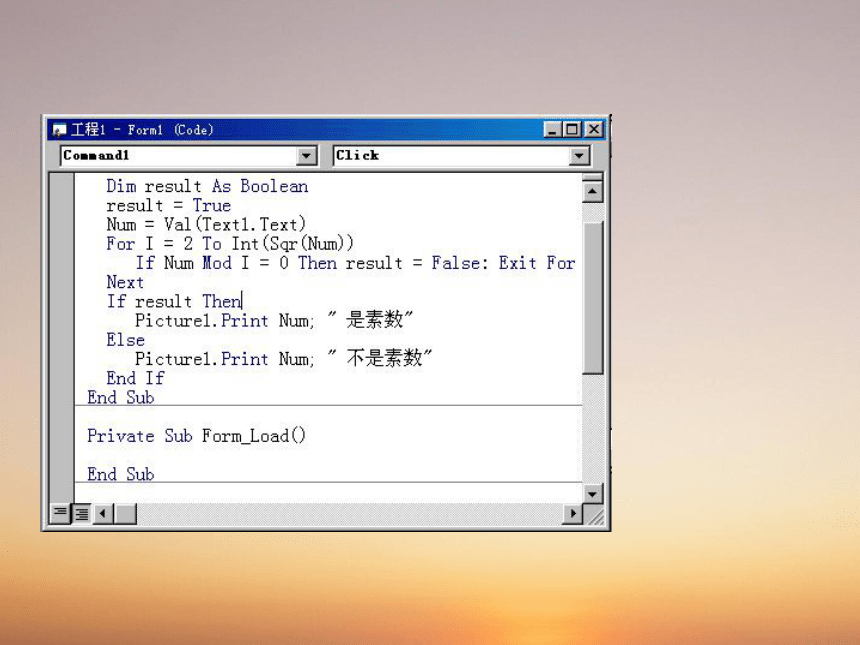
Task: Click the code window form icon in title bar
Action: pos(59,130)
